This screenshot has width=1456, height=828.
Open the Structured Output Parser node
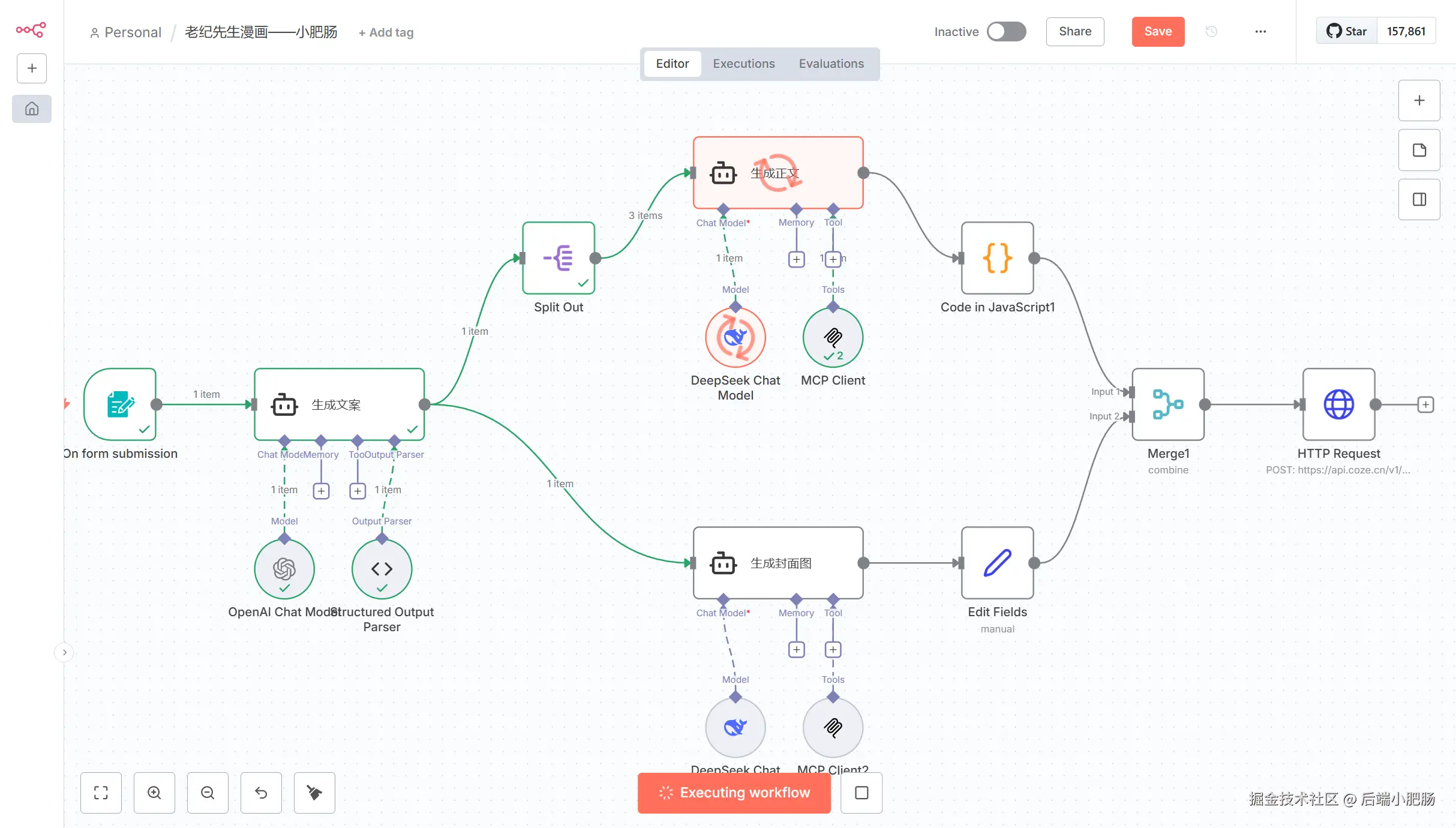point(382,569)
